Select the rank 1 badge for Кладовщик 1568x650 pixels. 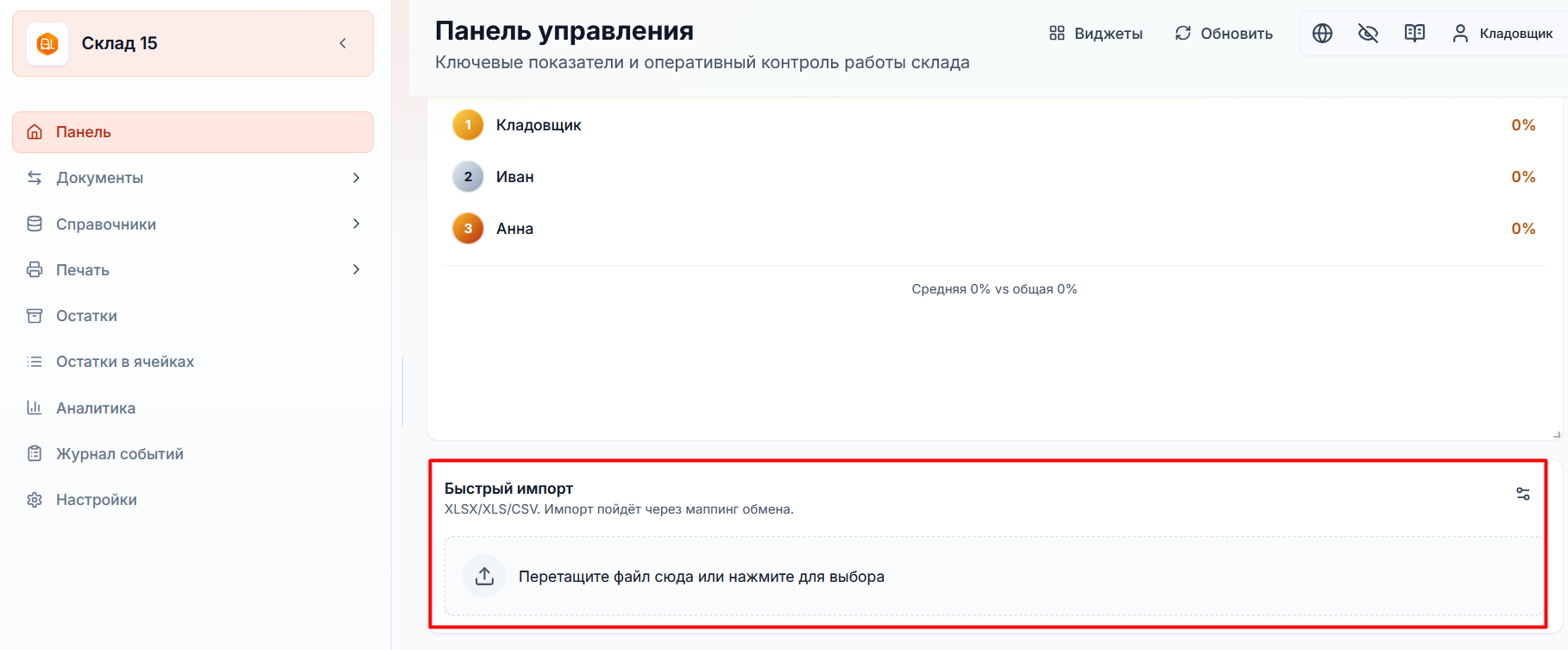coord(468,125)
